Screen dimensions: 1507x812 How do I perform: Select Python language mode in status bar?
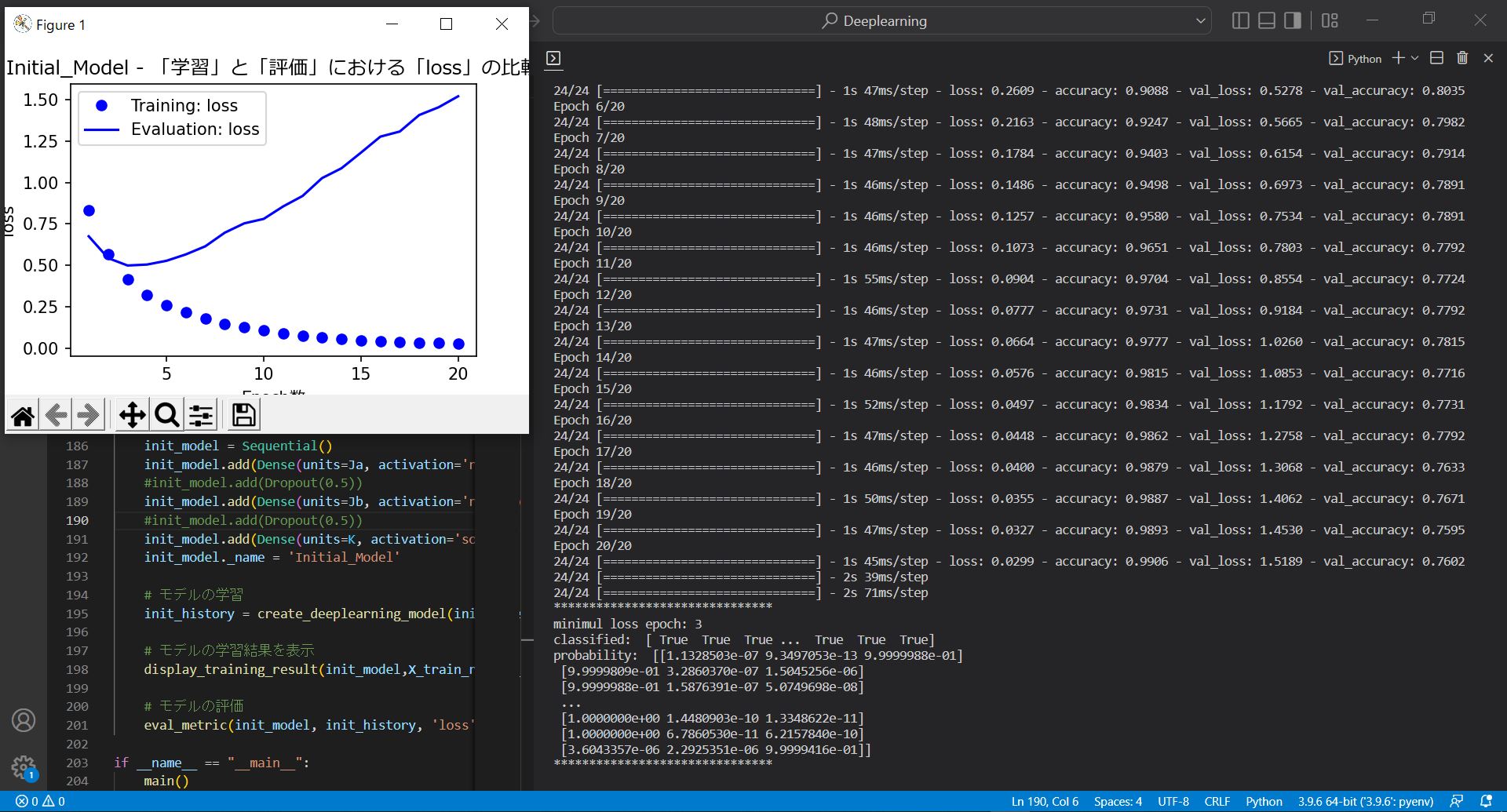coord(1264,801)
